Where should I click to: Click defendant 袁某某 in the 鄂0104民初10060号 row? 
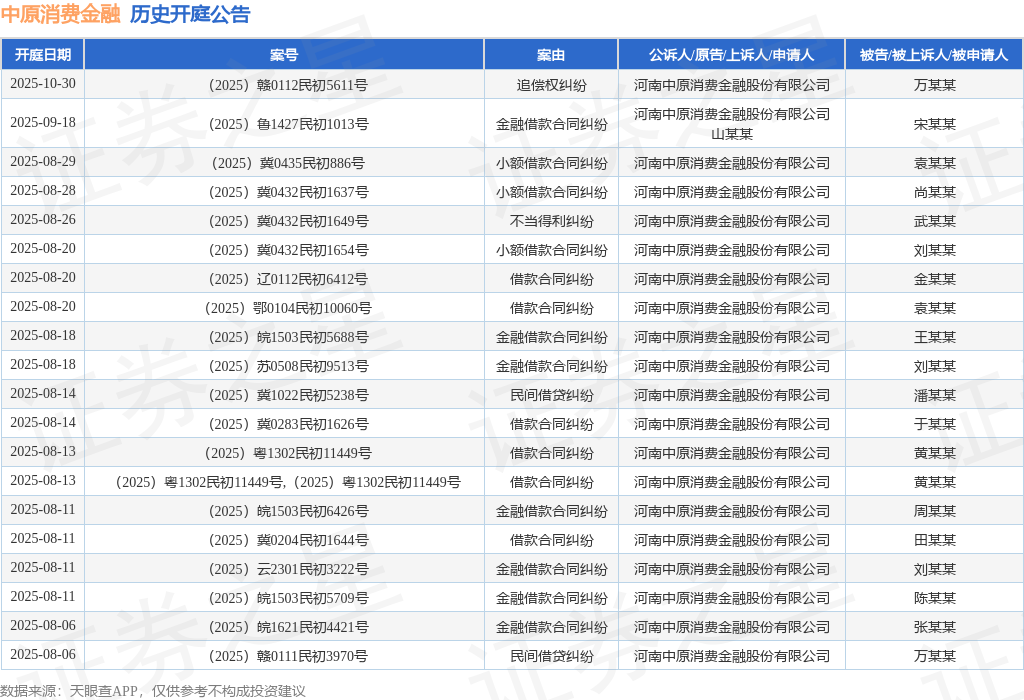(935, 308)
